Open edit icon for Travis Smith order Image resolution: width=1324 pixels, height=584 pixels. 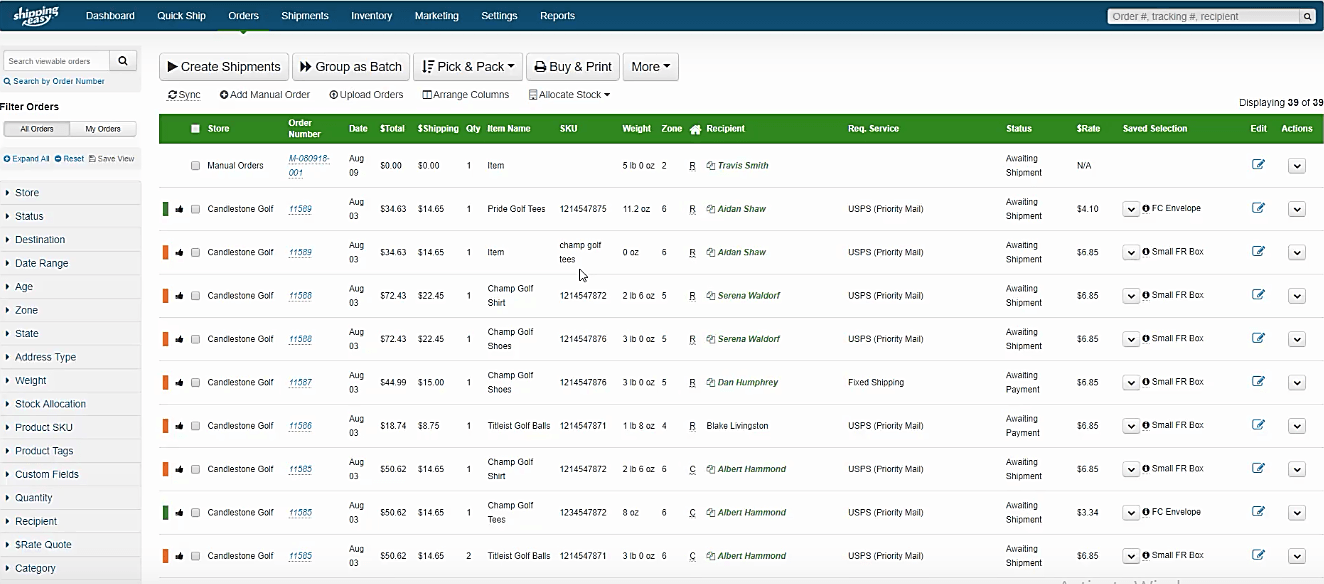tap(1258, 165)
